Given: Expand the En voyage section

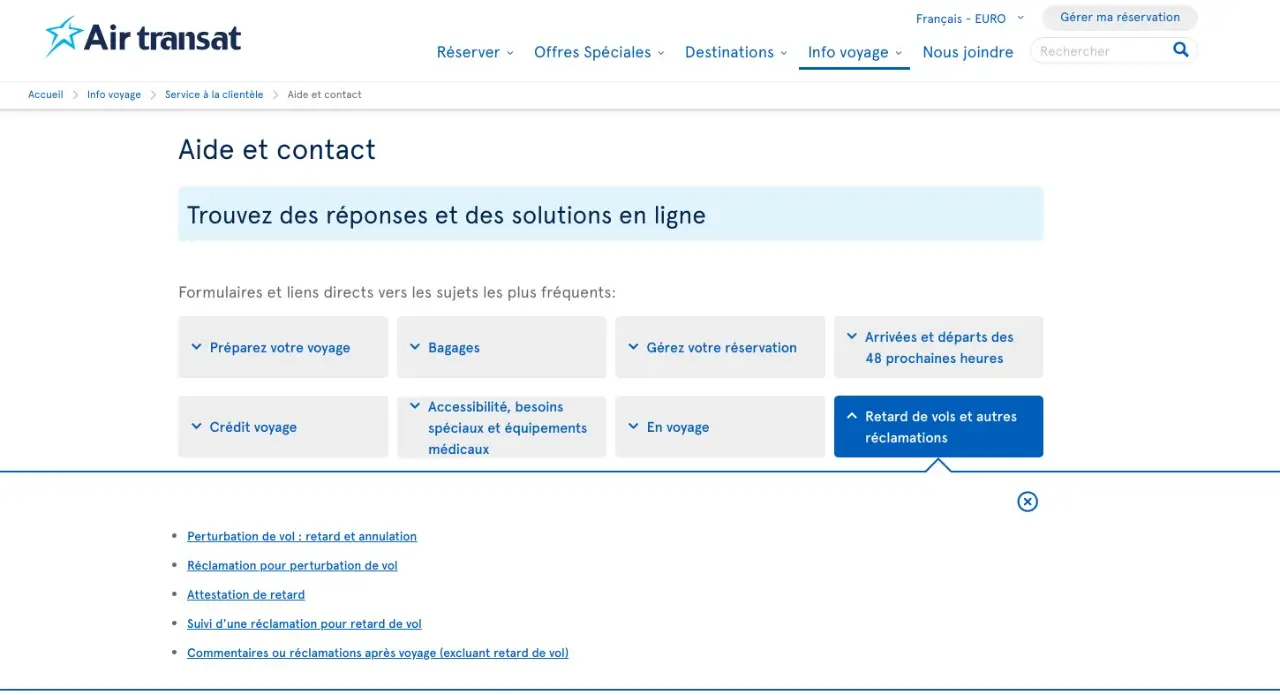Looking at the screenshot, I should [x=720, y=427].
